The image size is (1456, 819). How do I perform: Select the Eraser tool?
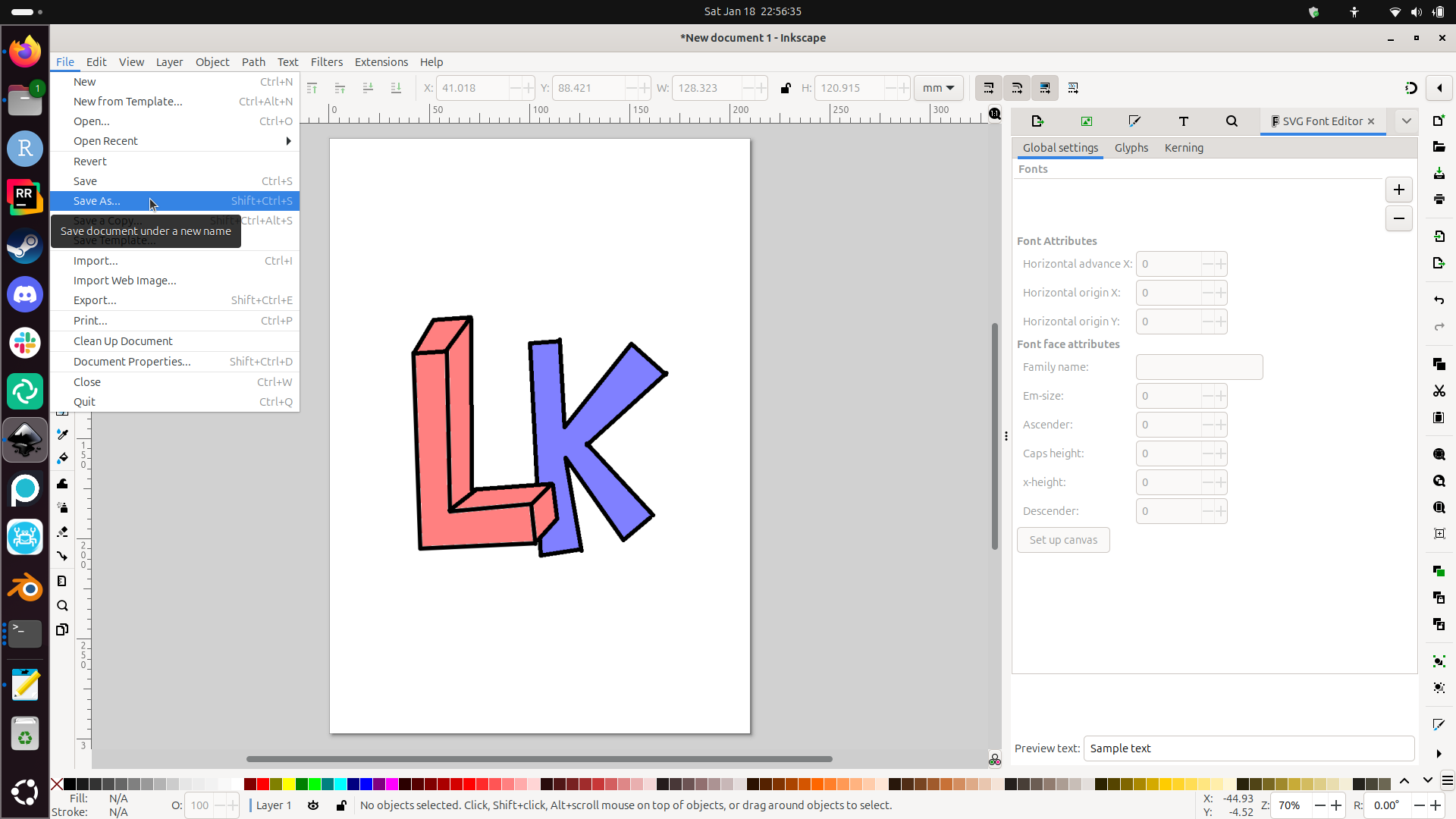[x=62, y=532]
